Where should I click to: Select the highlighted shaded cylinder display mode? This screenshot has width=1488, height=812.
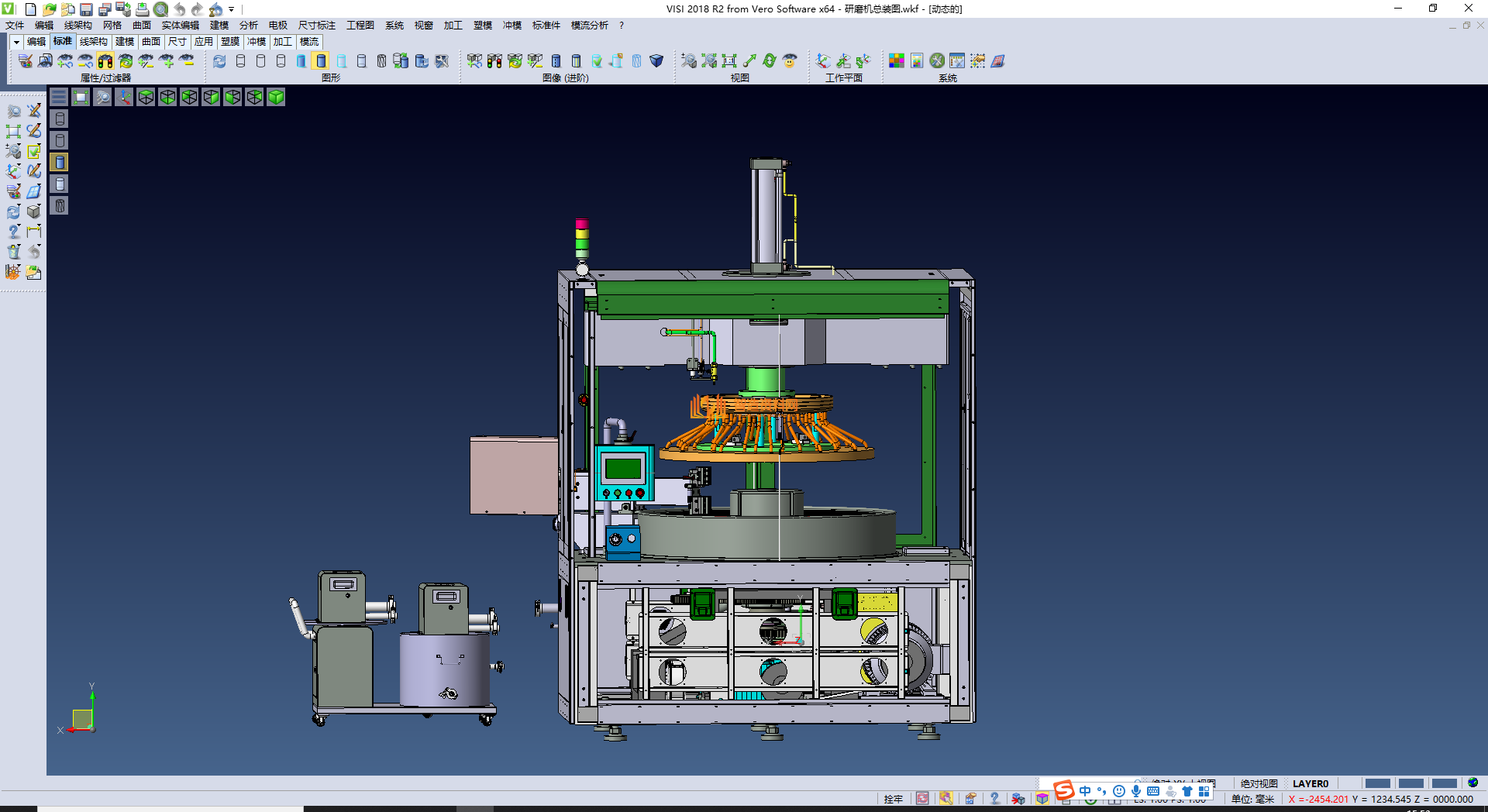pyautogui.click(x=321, y=61)
